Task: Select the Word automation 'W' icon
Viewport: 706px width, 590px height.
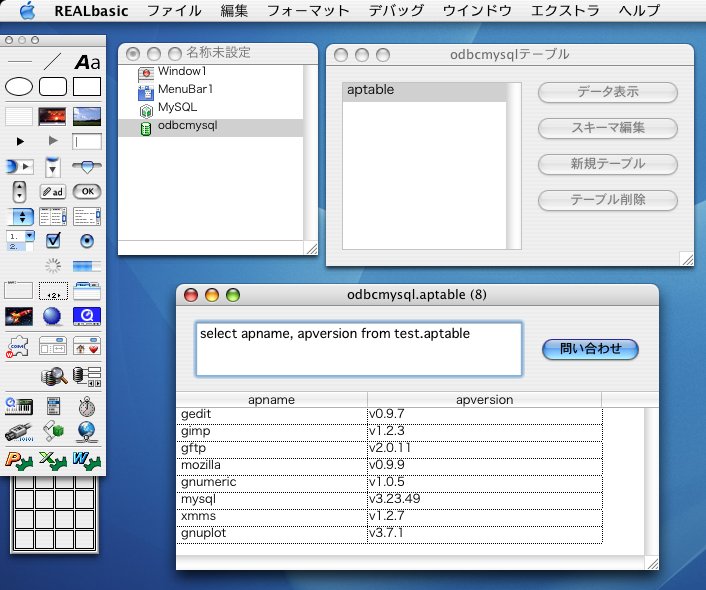Action: [87, 459]
